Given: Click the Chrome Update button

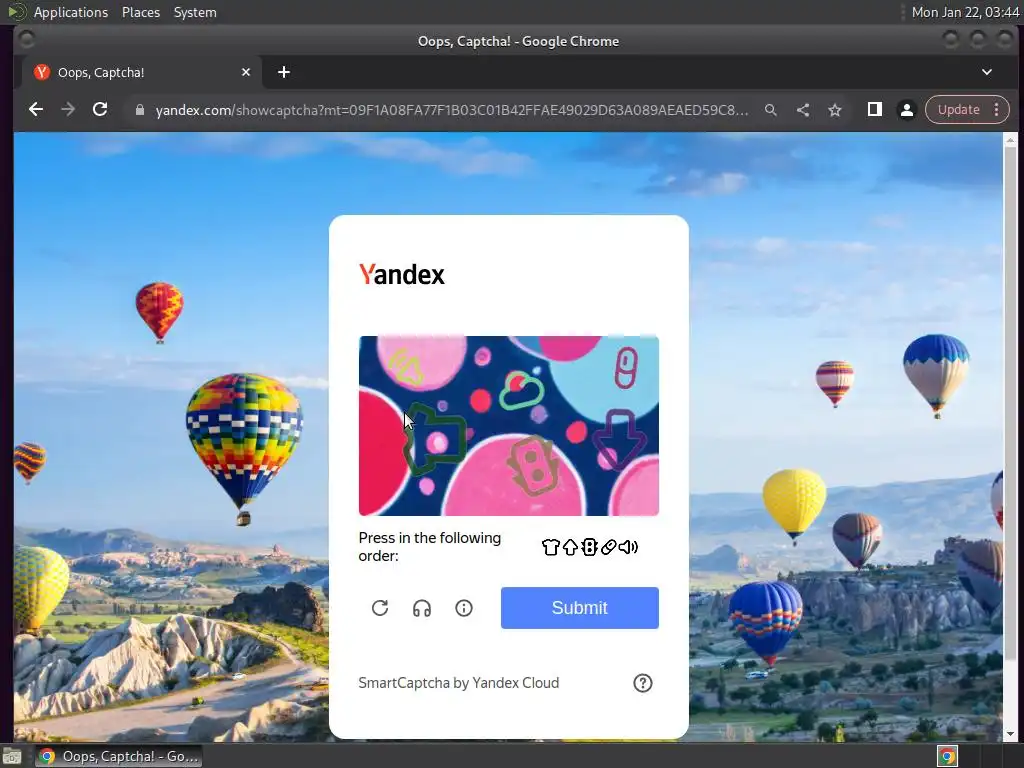Looking at the screenshot, I should click(x=958, y=110).
